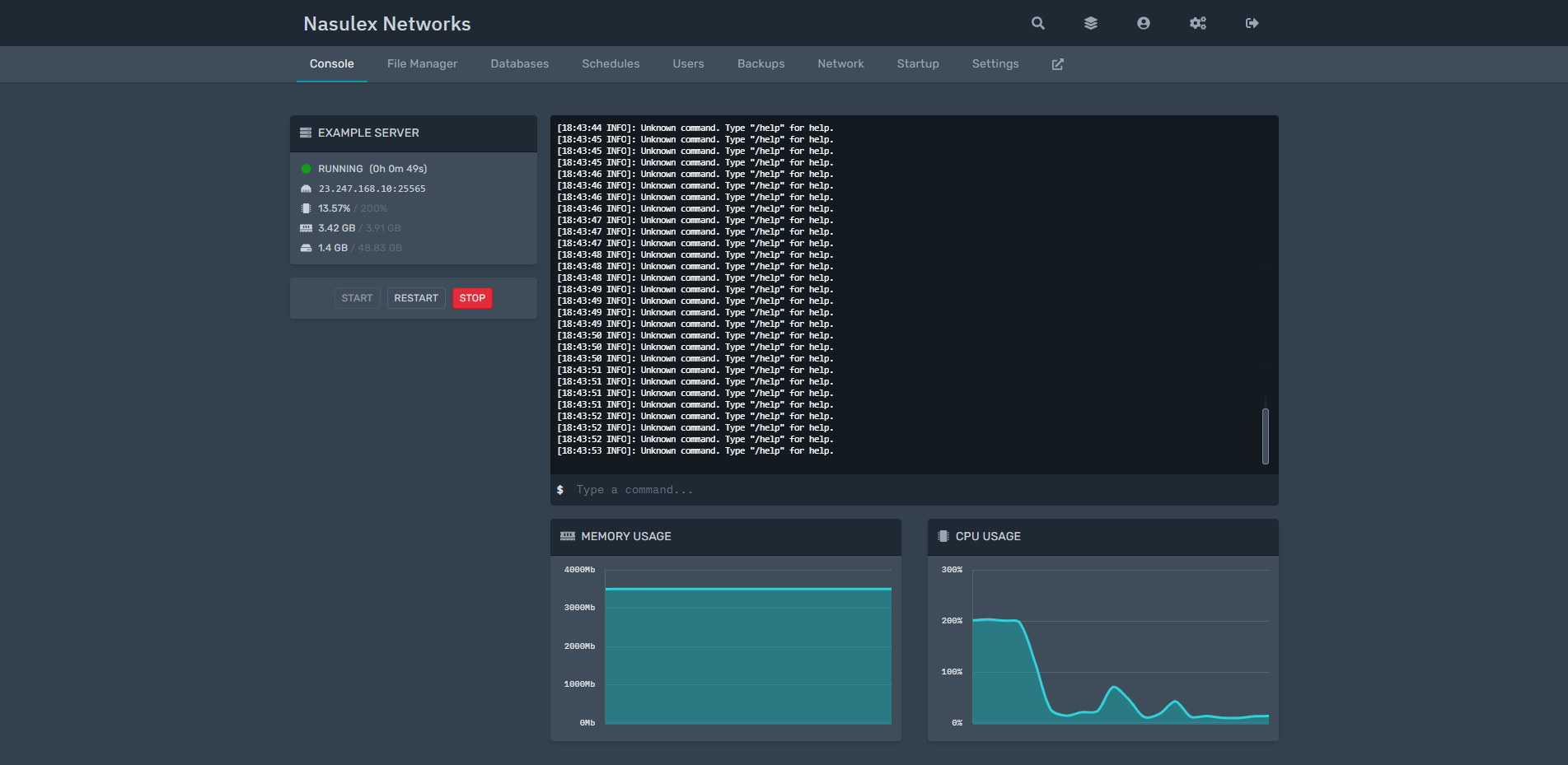
Task: Click the search magnifier icon in header
Action: tap(1037, 23)
